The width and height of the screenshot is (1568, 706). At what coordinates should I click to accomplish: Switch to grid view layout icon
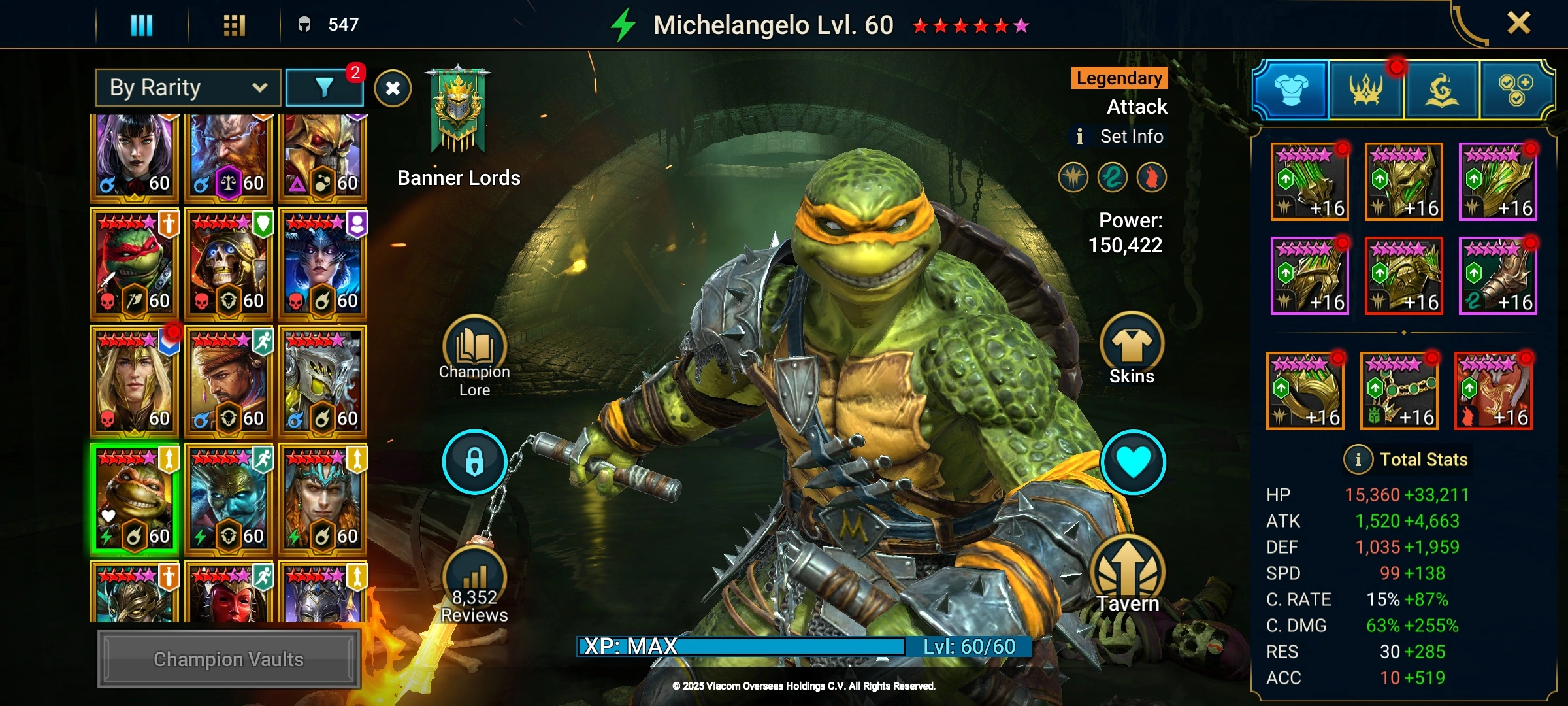234,25
